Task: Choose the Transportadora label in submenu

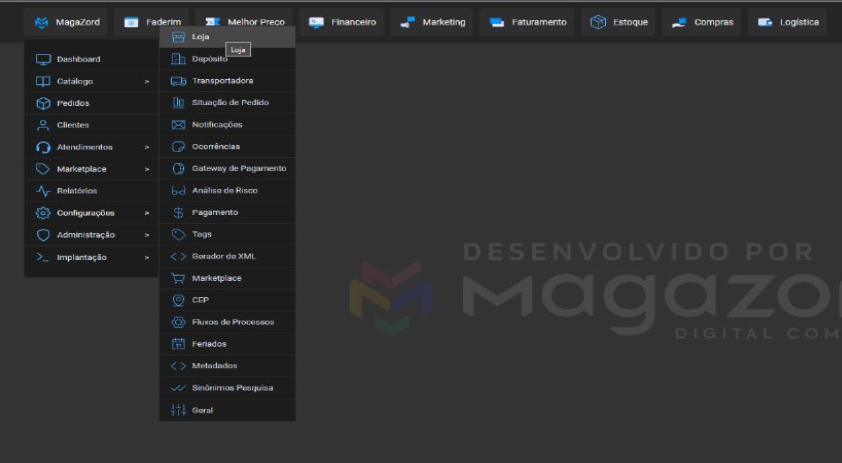Action: (222, 81)
